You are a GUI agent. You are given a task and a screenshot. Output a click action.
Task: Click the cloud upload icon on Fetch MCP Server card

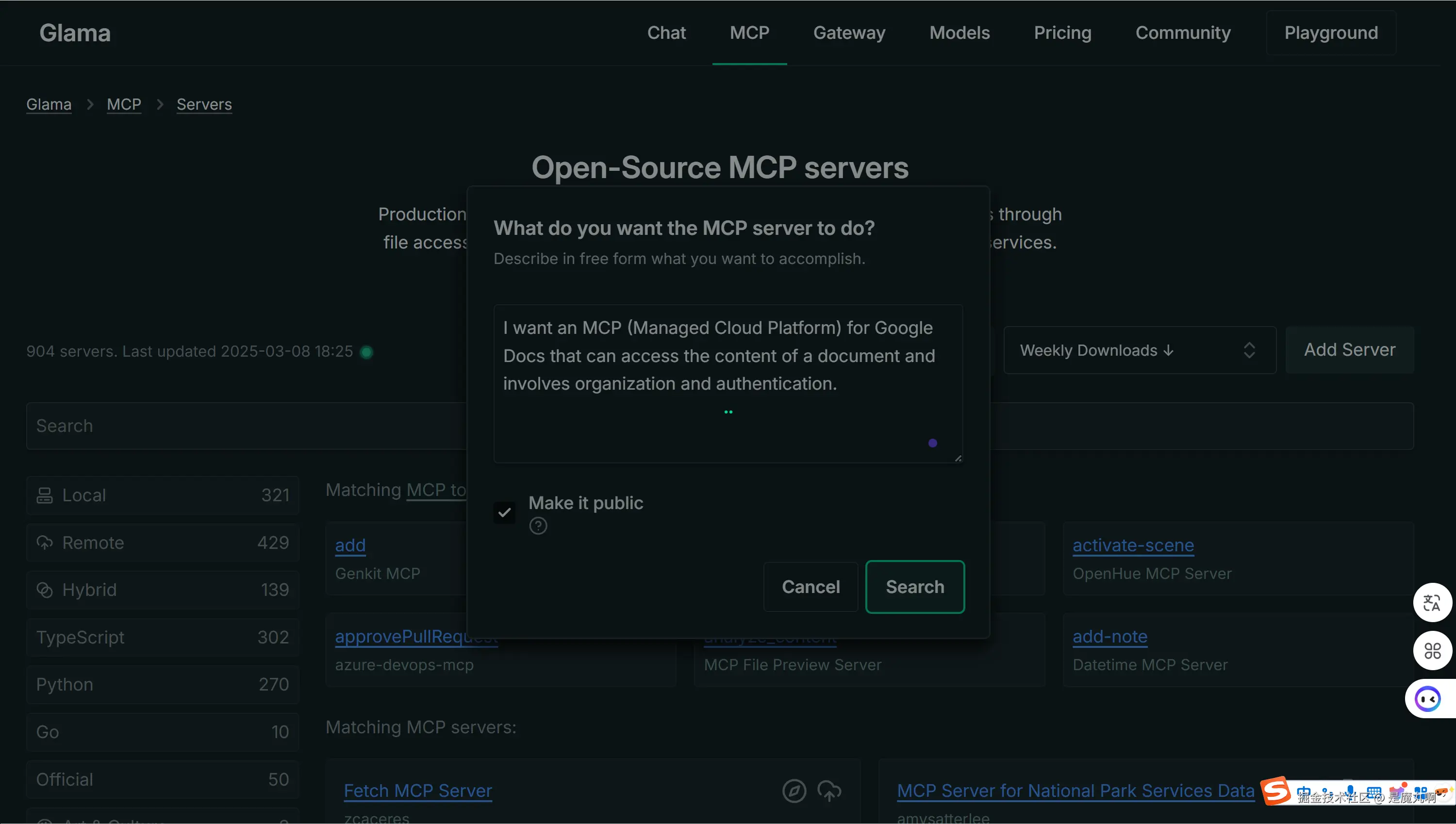pyautogui.click(x=829, y=791)
